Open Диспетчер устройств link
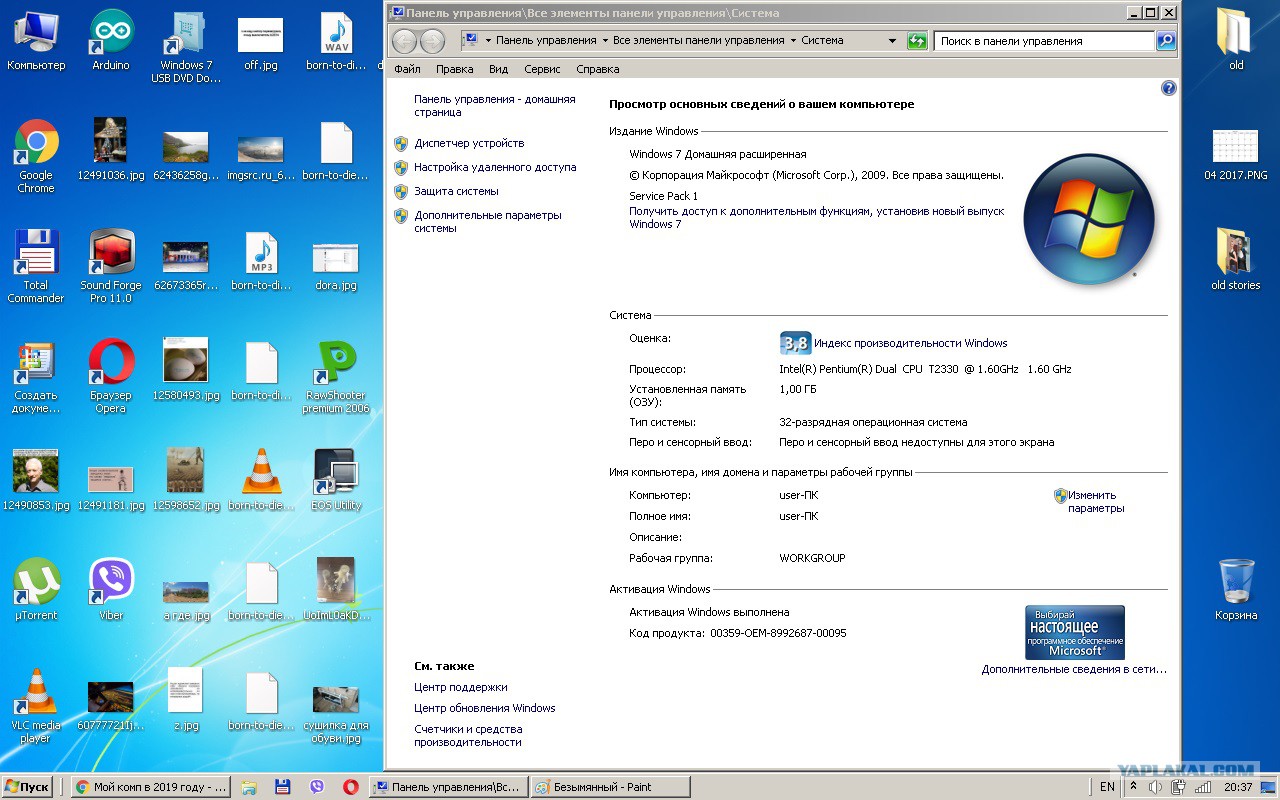Screen dimensions: 1280x800 [469, 143]
